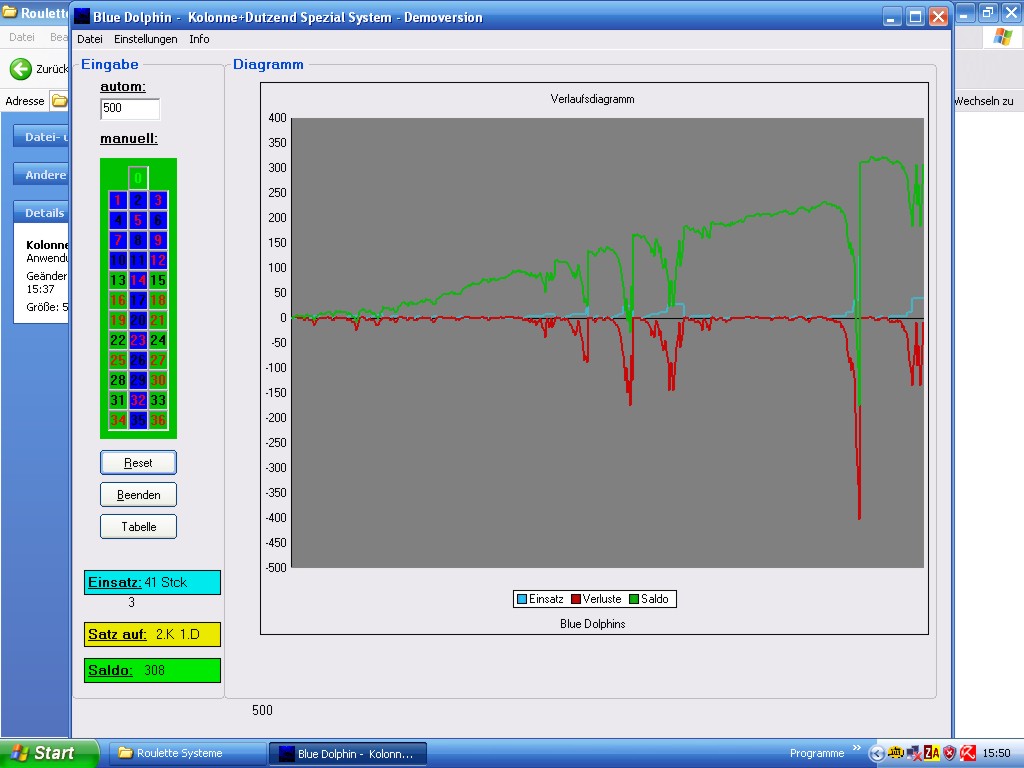Expand the Details panel in Explorer

point(41,213)
